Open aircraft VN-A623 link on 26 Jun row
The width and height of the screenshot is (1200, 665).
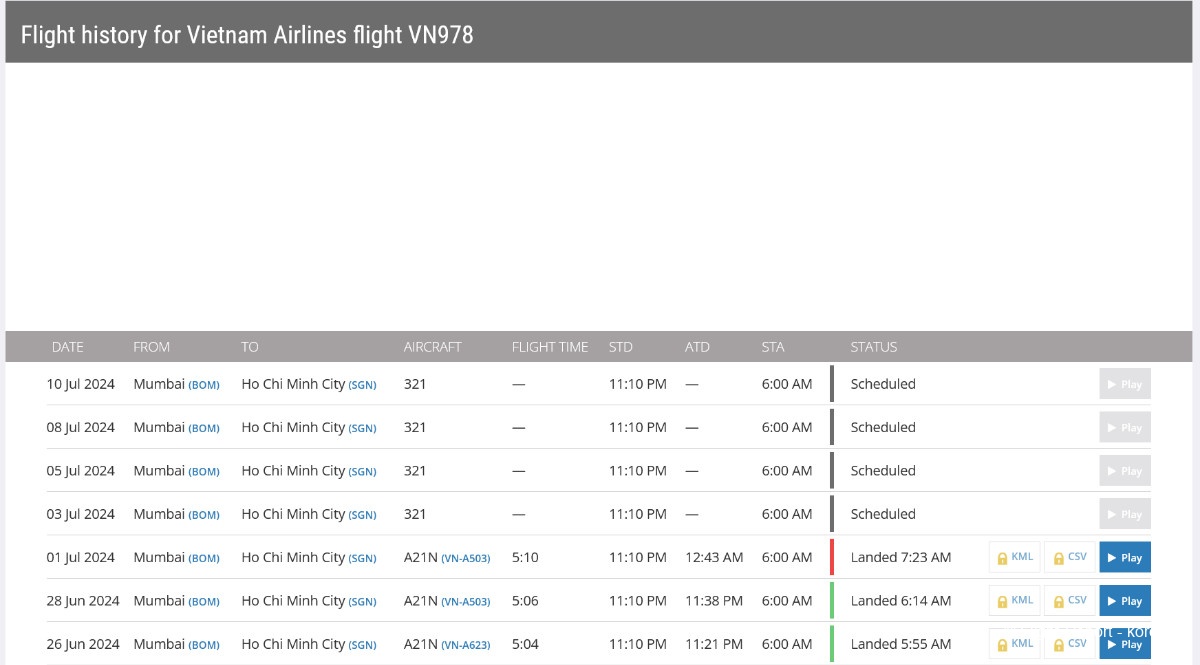466,645
